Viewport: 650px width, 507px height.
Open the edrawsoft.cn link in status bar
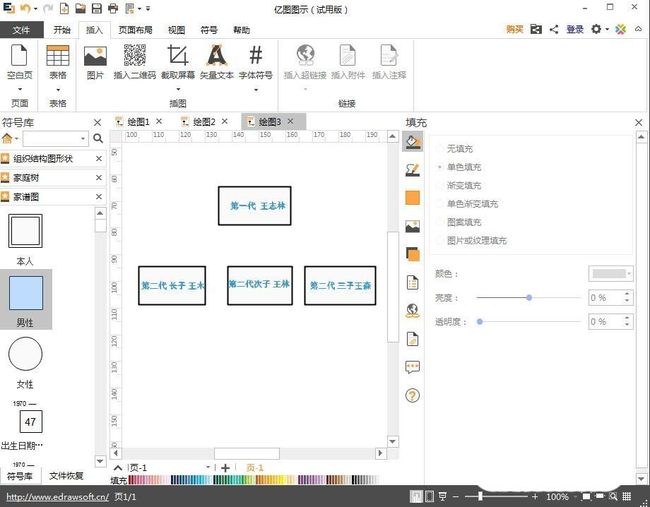point(58,497)
